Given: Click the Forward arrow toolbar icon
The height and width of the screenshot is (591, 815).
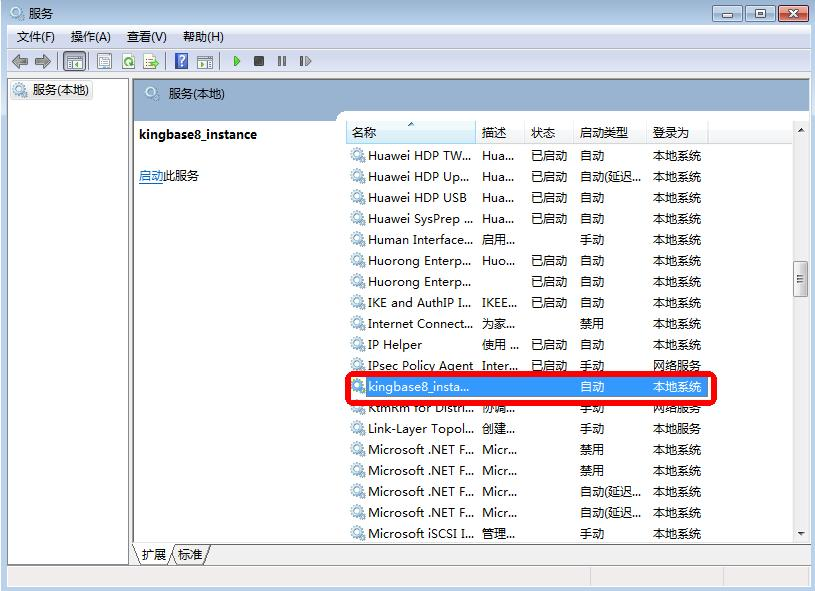Looking at the screenshot, I should pos(43,61).
